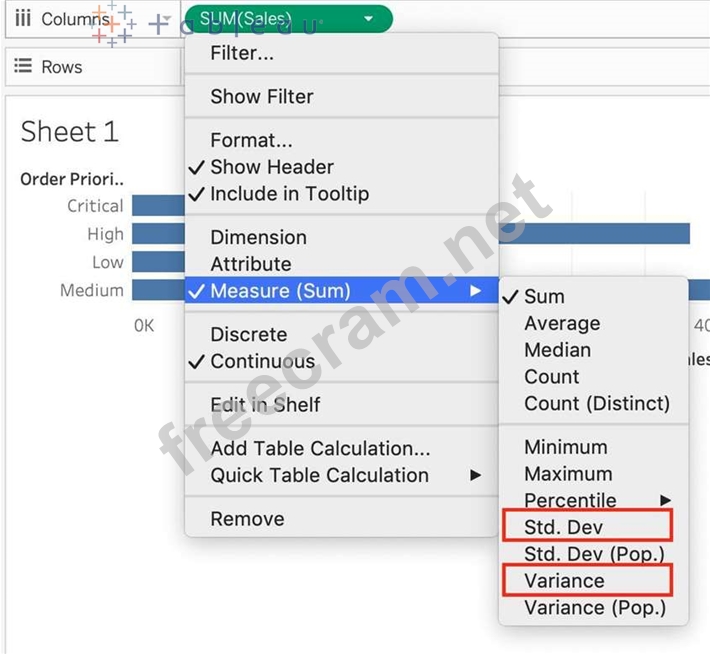Select the Continuous checked option
Image resolution: width=710 pixels, height=654 pixels.
[262, 361]
